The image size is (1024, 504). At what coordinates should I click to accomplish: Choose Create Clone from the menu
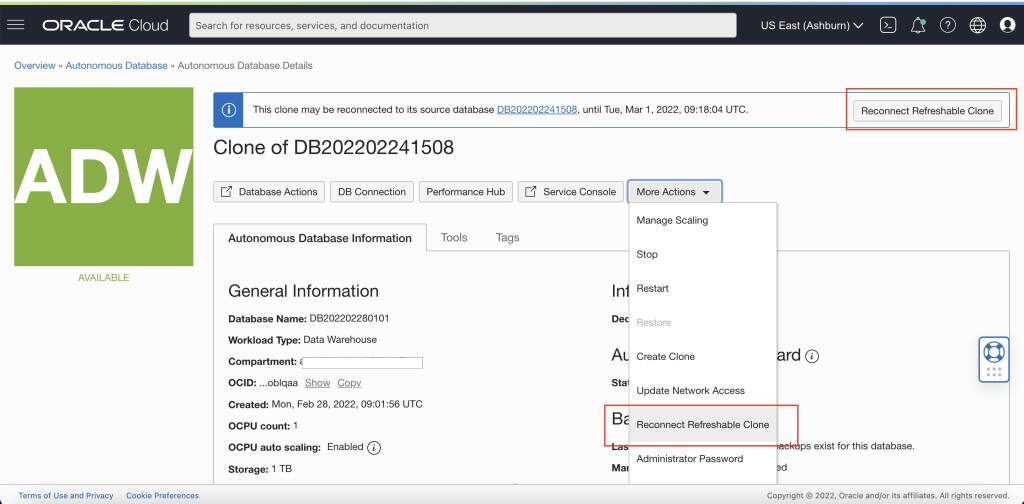coord(703,356)
